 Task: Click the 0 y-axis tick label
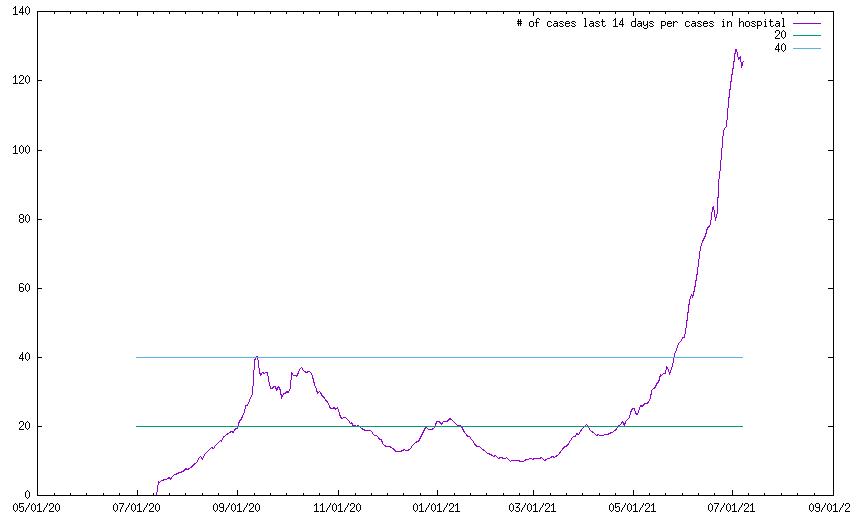[x=27, y=495]
